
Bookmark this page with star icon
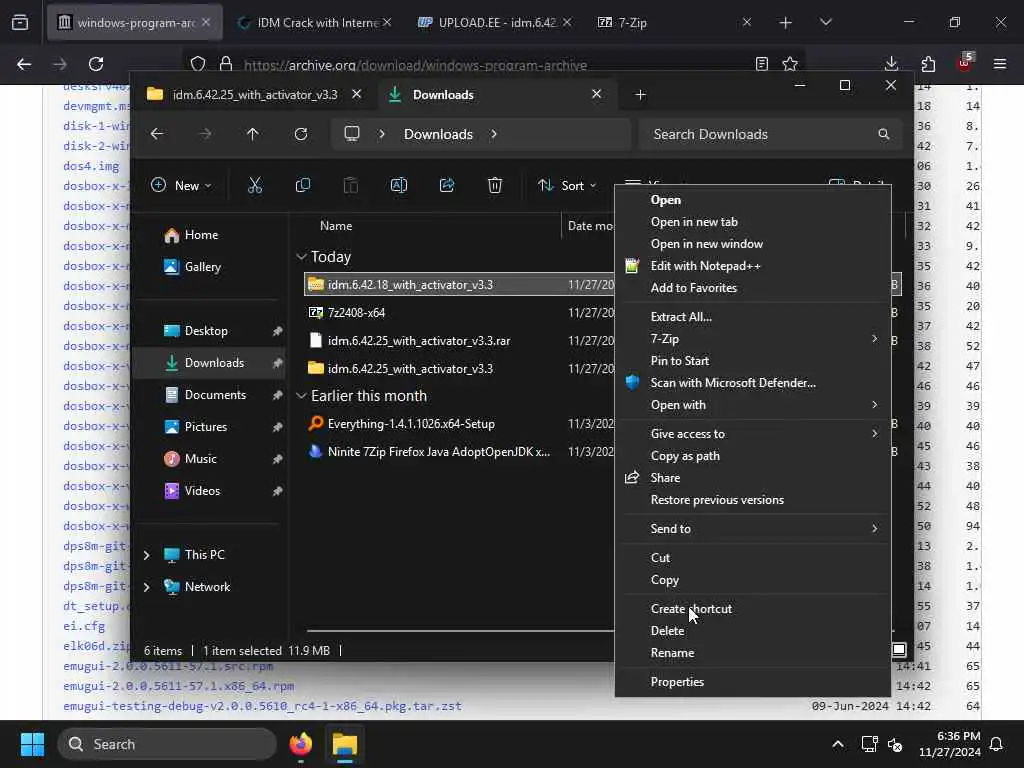click(x=790, y=64)
